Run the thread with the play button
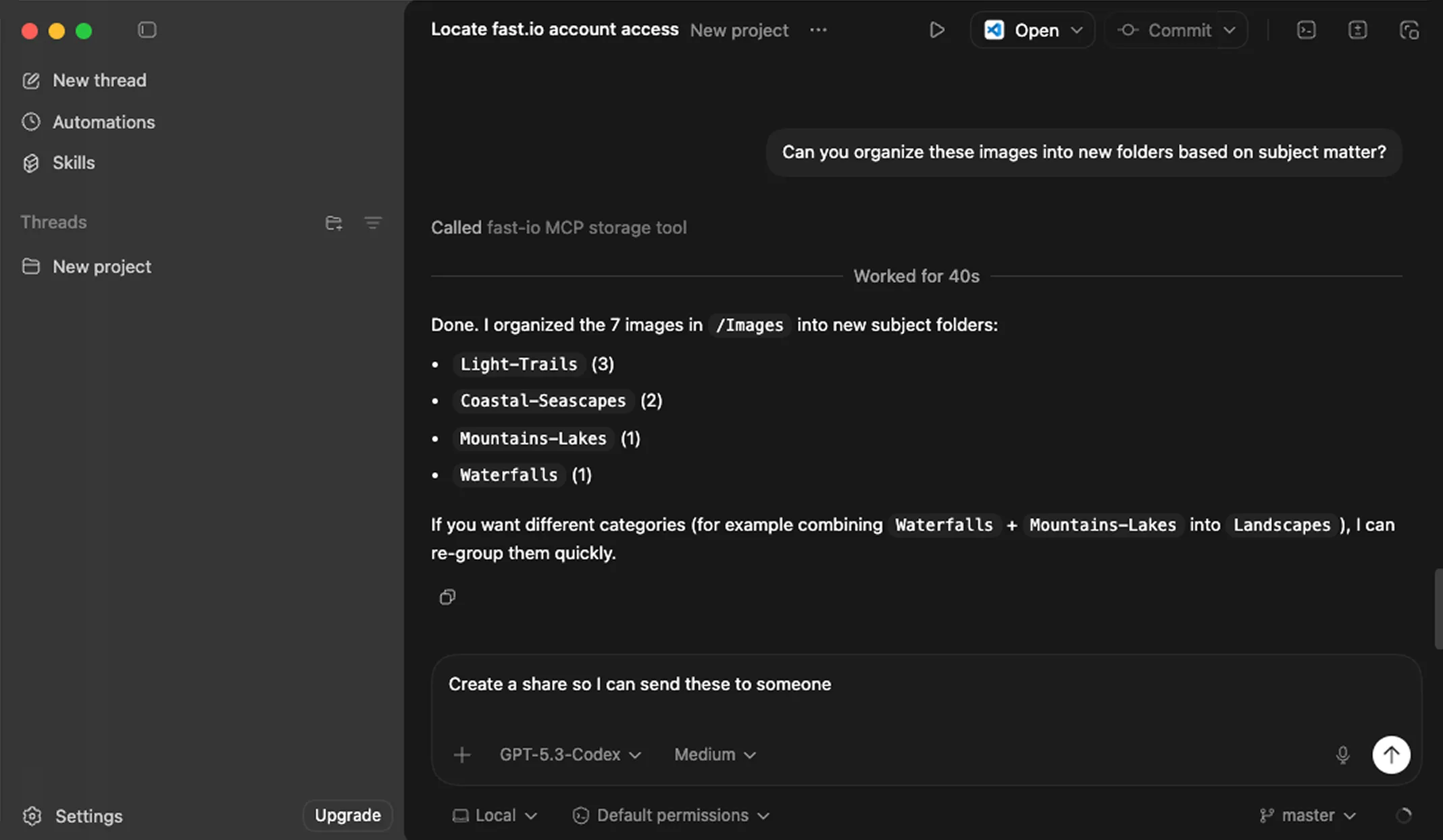Screen dimensions: 1443x840 (x=936, y=29)
